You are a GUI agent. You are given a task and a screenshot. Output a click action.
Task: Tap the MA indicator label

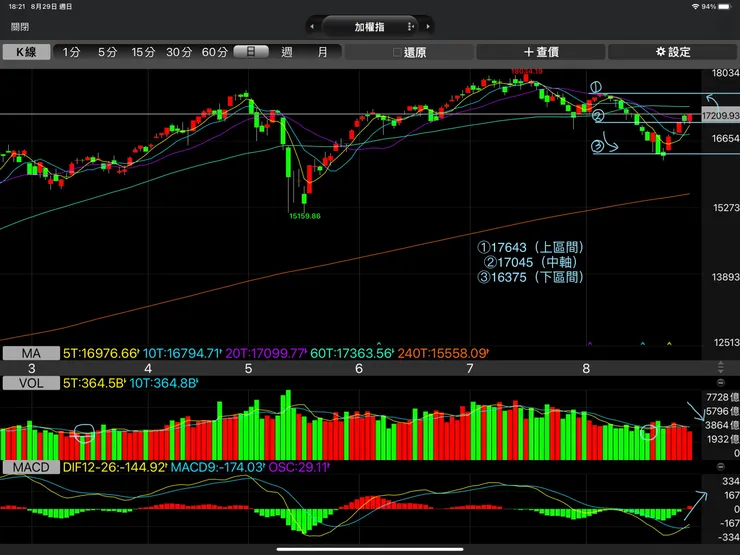tap(31, 353)
